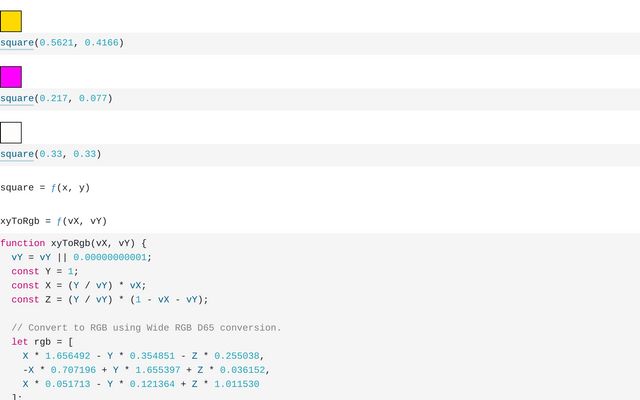The height and width of the screenshot is (400, 640).
Task: Click the underlined square reference before 0.33
Action: (x=17, y=155)
